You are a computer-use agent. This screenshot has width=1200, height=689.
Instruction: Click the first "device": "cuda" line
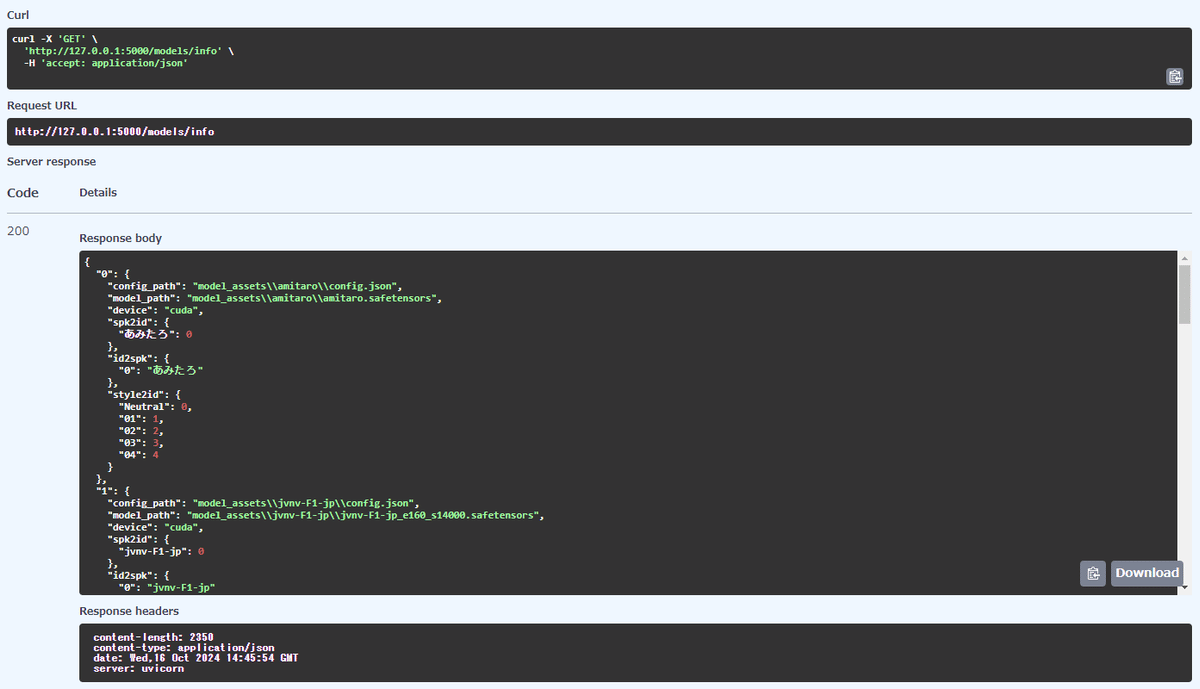click(155, 310)
